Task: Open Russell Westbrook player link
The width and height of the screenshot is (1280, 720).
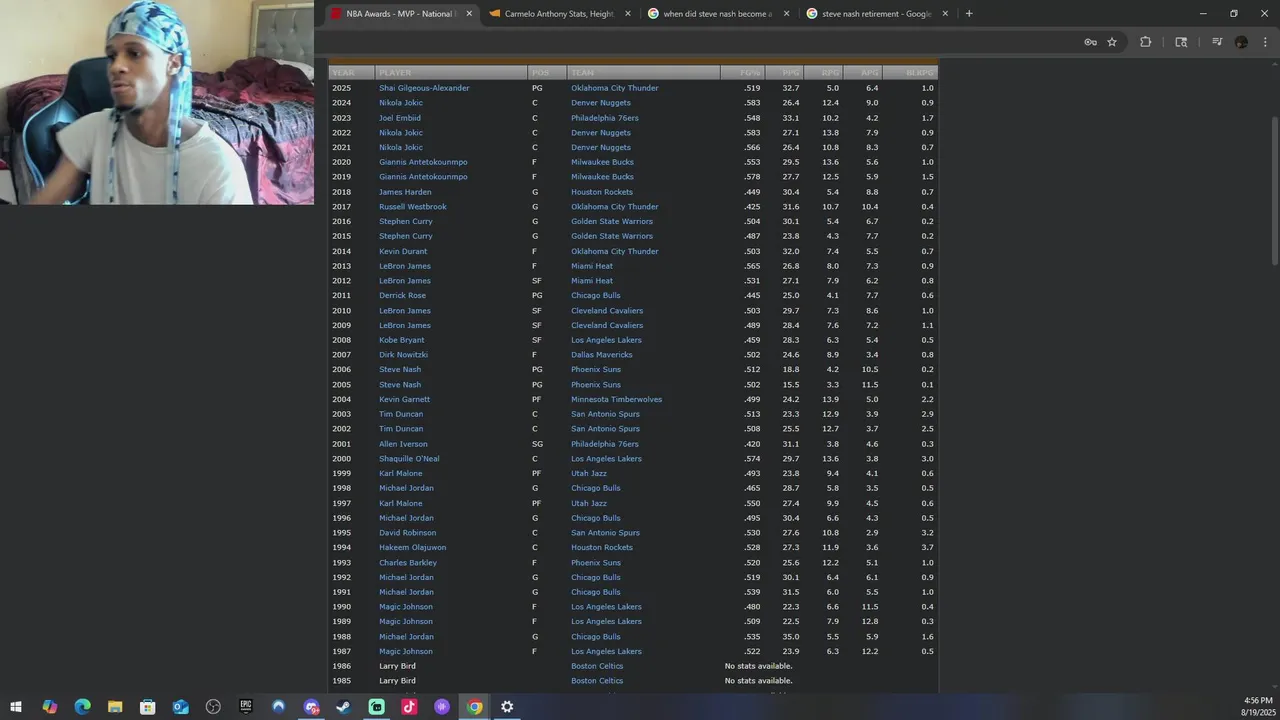Action: click(413, 207)
